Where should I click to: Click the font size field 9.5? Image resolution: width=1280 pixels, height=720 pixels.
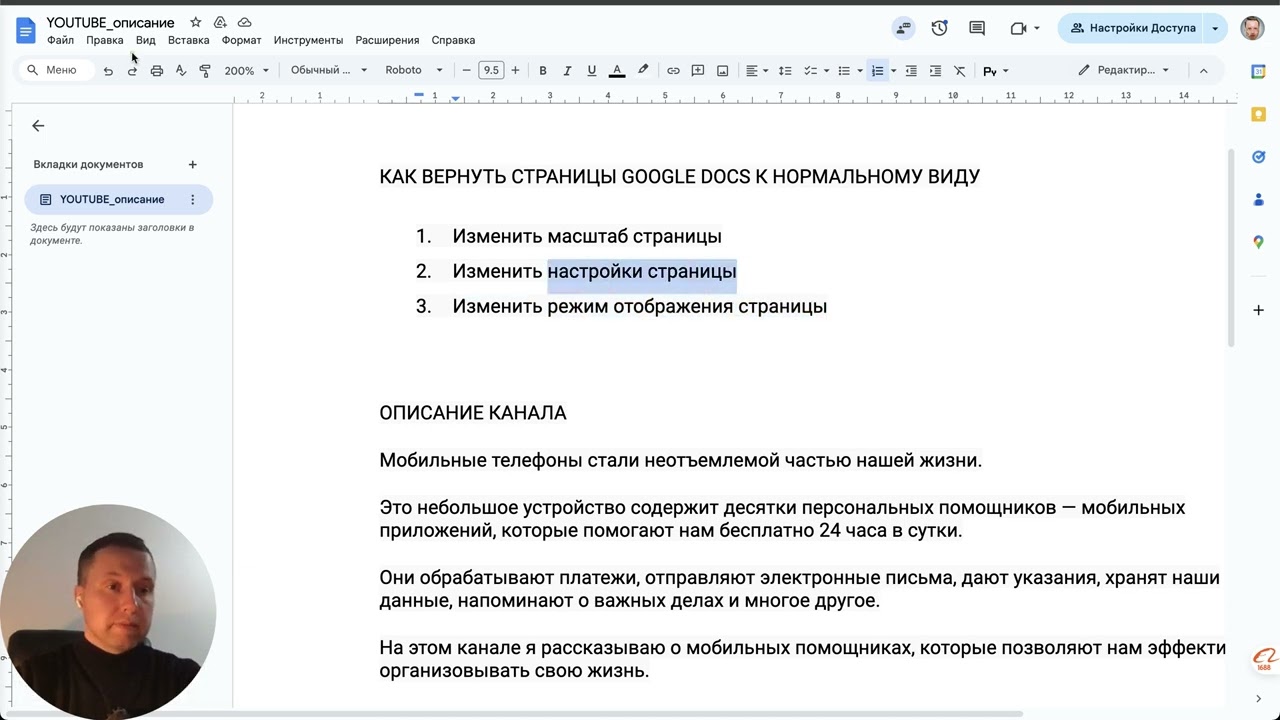click(x=490, y=71)
